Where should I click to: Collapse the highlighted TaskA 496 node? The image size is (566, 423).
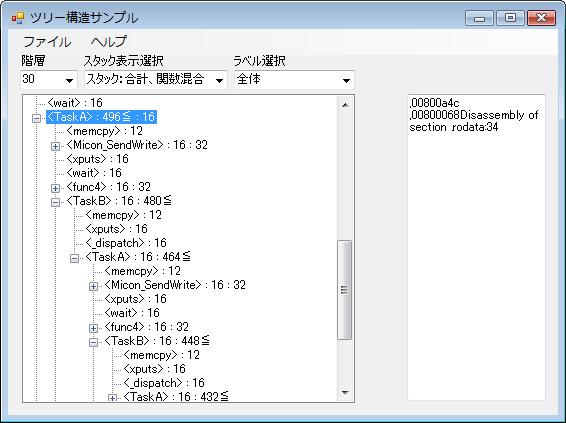click(x=36, y=118)
